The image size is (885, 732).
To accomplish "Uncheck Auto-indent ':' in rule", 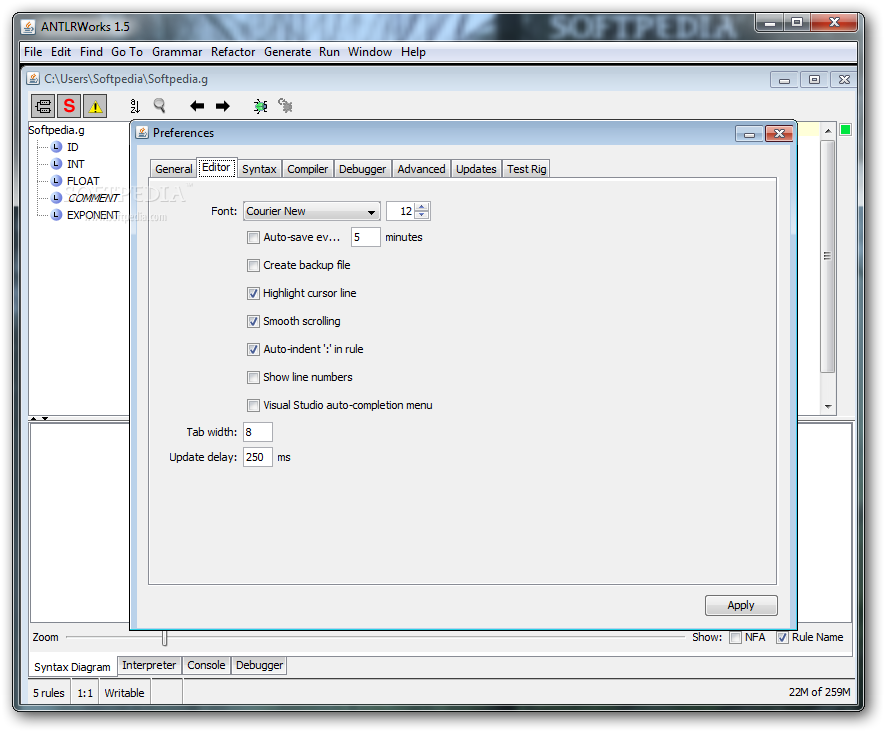I will click(x=253, y=349).
